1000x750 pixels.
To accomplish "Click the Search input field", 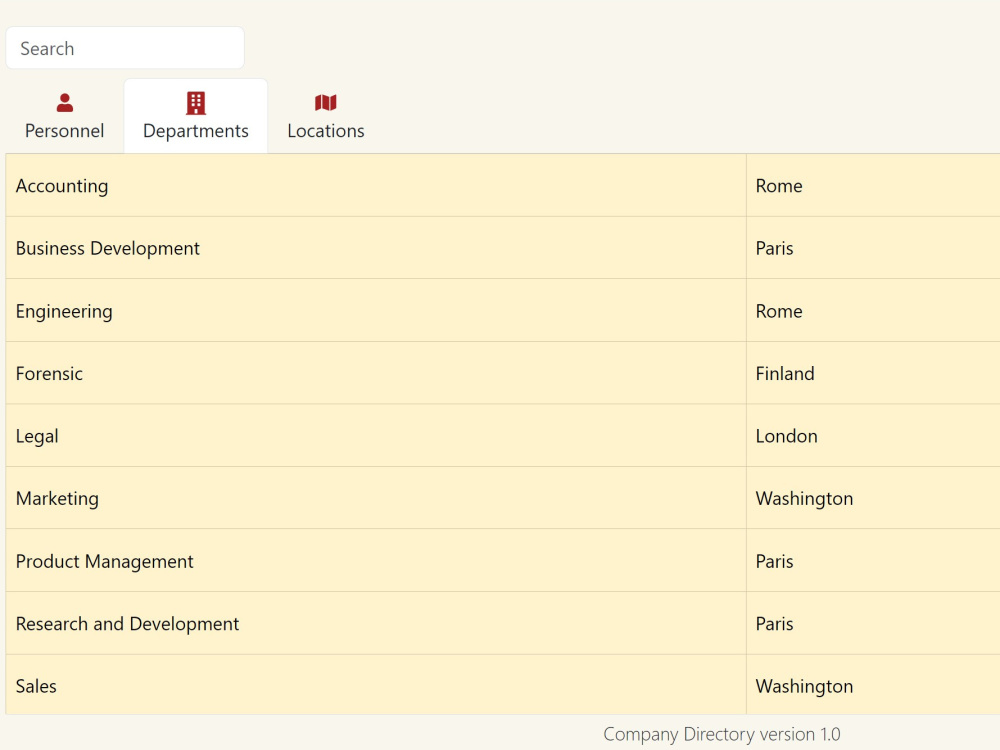I will [125, 48].
